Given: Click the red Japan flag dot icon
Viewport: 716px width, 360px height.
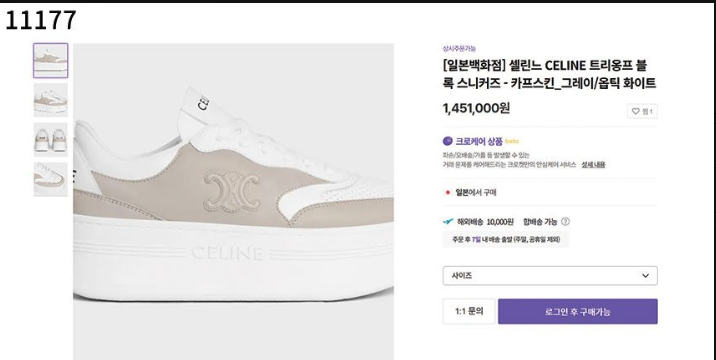Looking at the screenshot, I should [448, 192].
